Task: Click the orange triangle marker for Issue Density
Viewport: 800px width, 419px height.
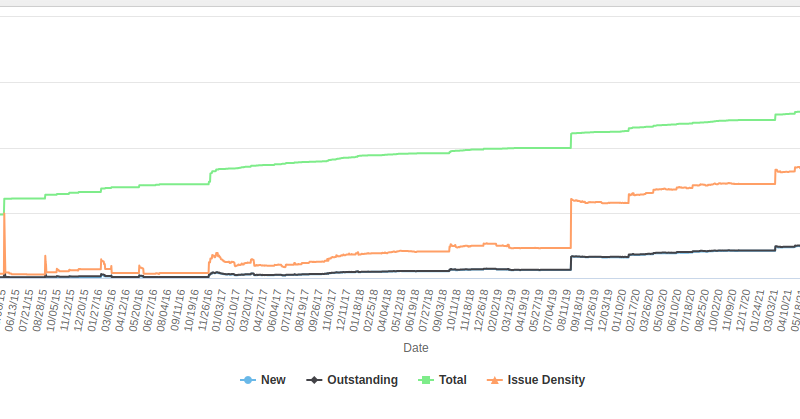Action: (x=494, y=380)
